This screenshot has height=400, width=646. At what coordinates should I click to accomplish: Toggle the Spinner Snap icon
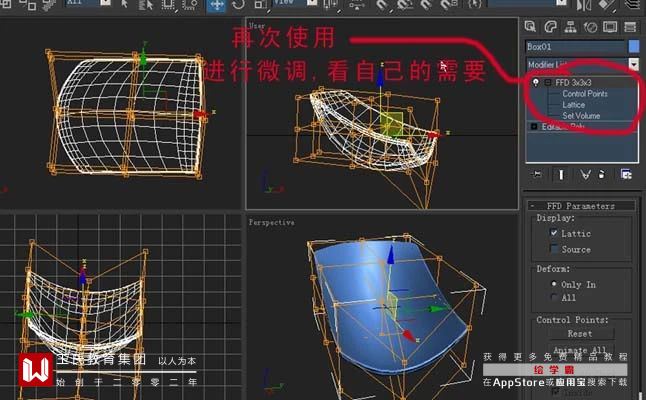pos(449,5)
